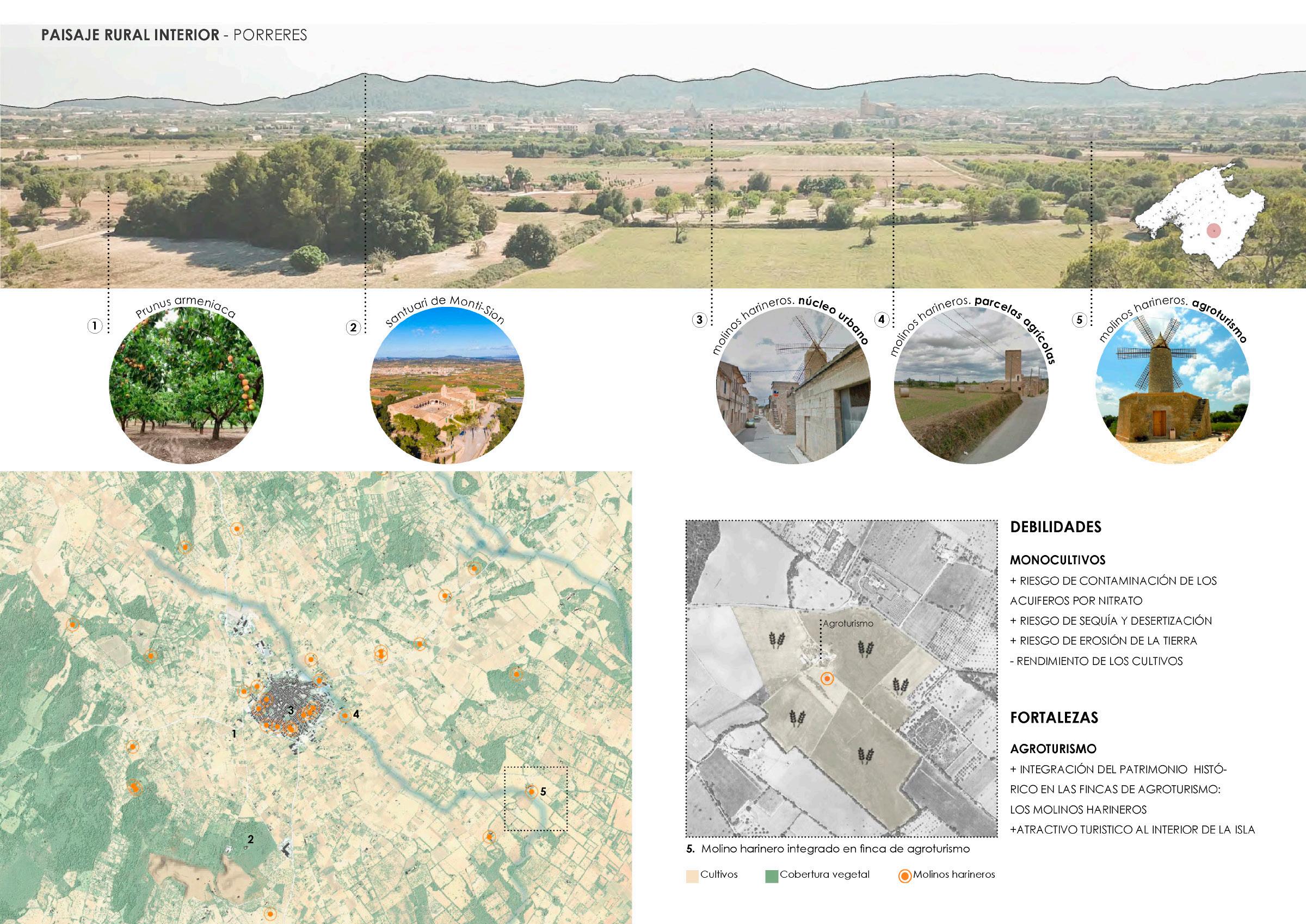Click '- RENDIMIENTO DE LOS CULTIVOS' line
This screenshot has height=924, width=1306.
point(1096,661)
